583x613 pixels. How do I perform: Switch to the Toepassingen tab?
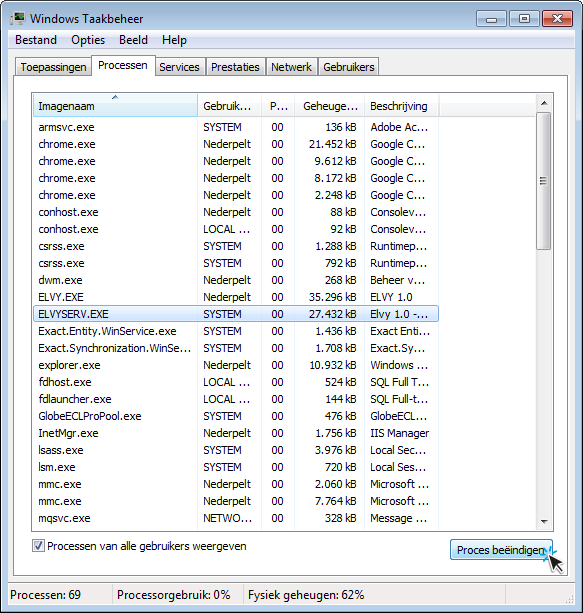(54, 67)
